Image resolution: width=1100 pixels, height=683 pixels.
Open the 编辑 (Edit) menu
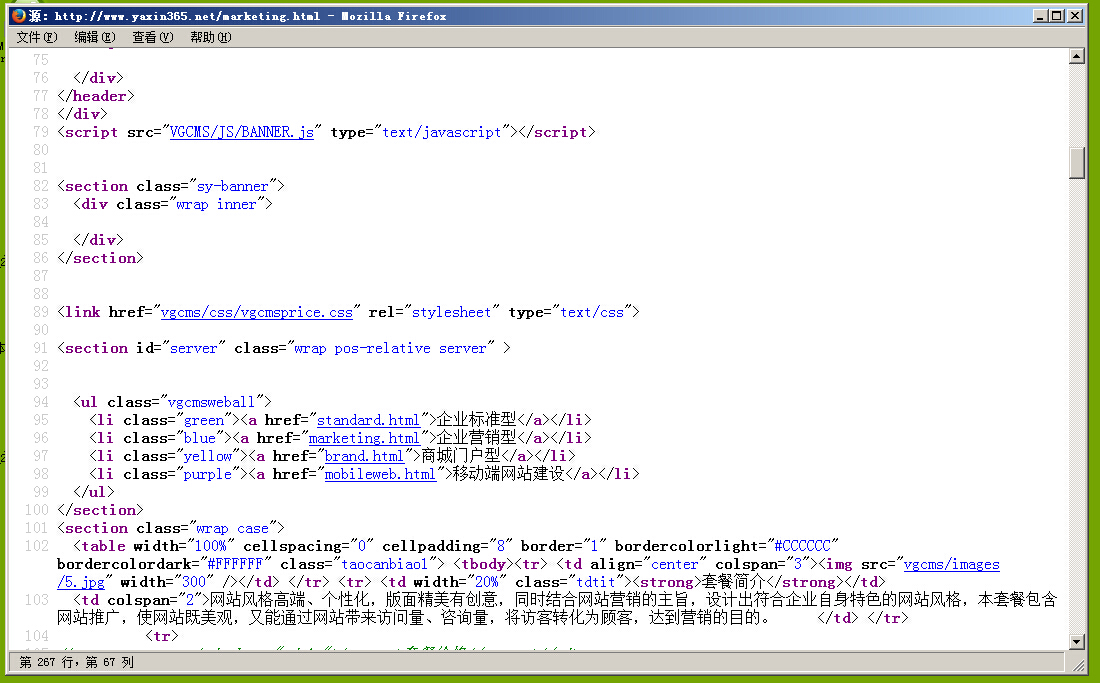94,37
